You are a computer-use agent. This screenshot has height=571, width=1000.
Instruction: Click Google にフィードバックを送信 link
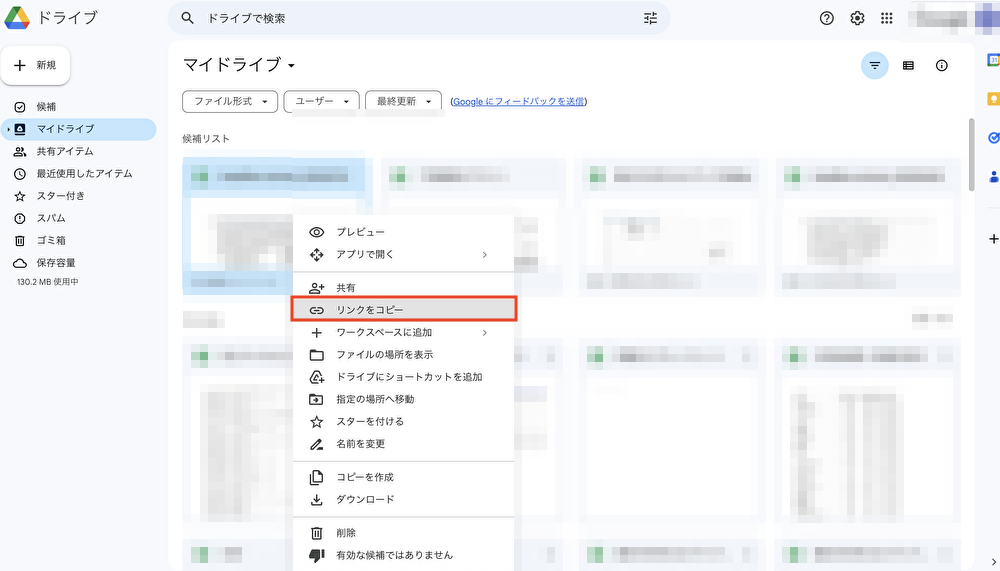pyautogui.click(x=518, y=101)
